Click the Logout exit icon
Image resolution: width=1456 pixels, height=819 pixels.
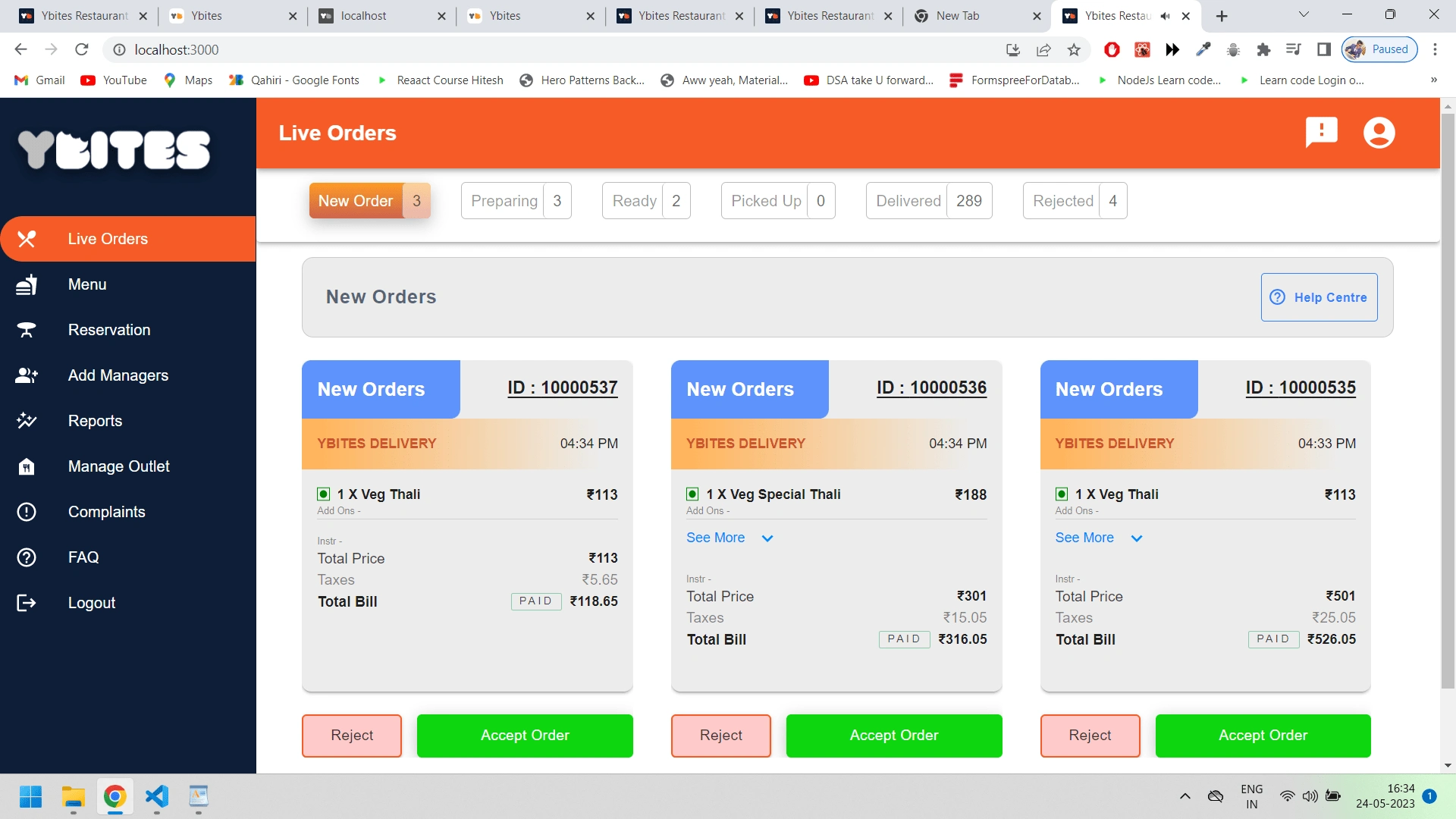pos(27,603)
